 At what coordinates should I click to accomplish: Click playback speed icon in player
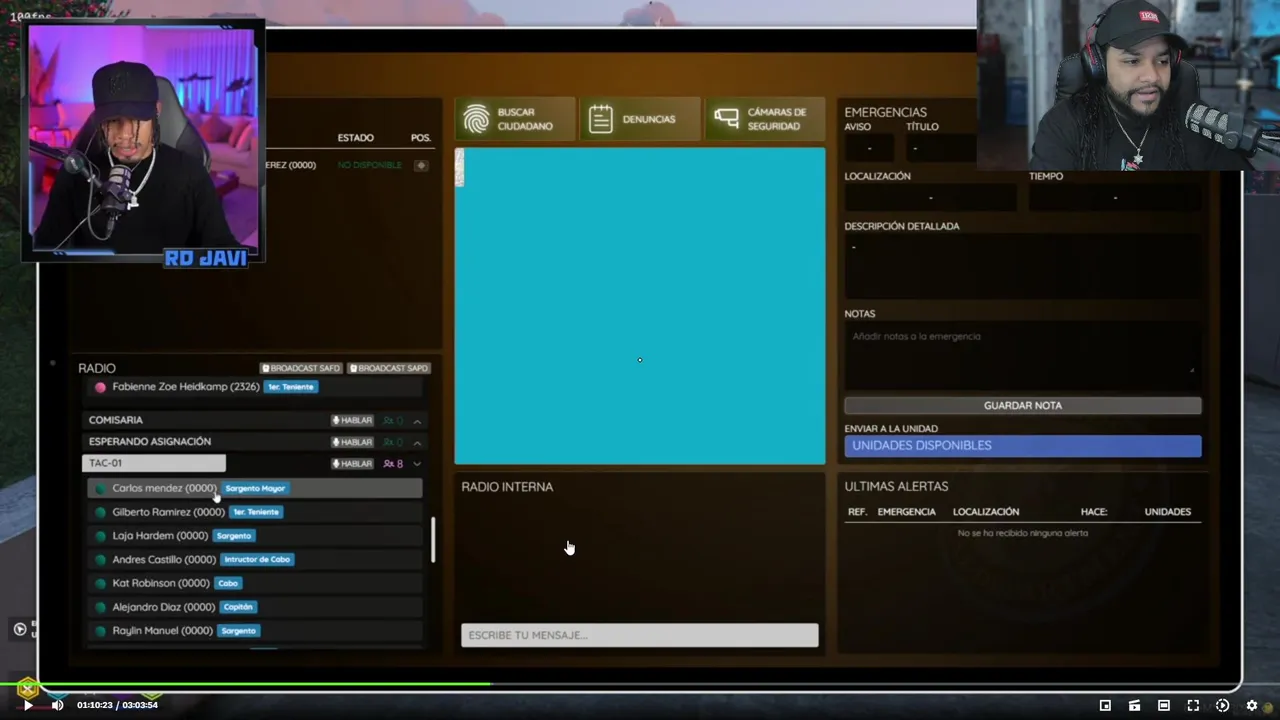pos(1222,705)
